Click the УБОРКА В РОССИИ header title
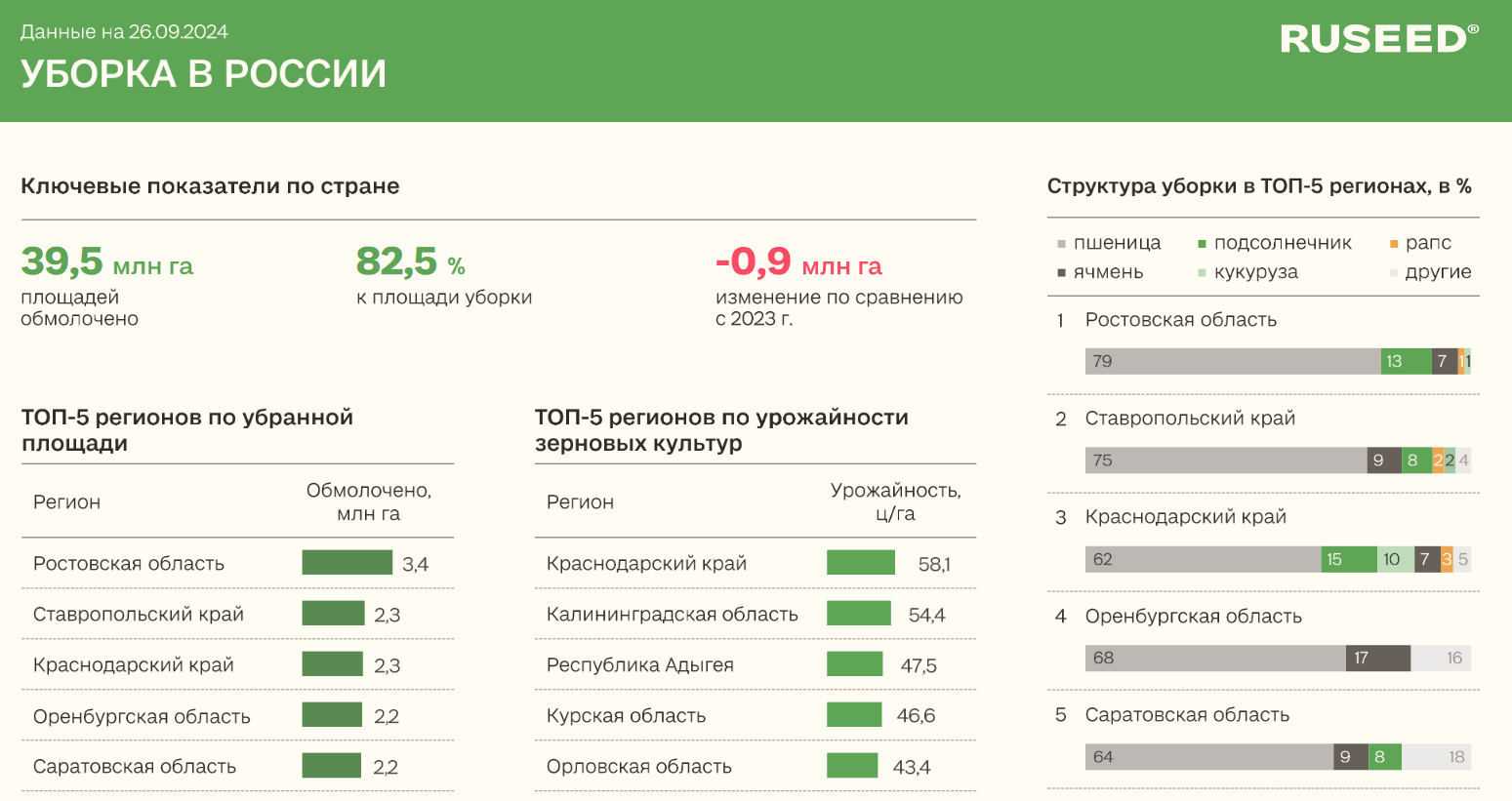1512x801 pixels. click(x=203, y=74)
